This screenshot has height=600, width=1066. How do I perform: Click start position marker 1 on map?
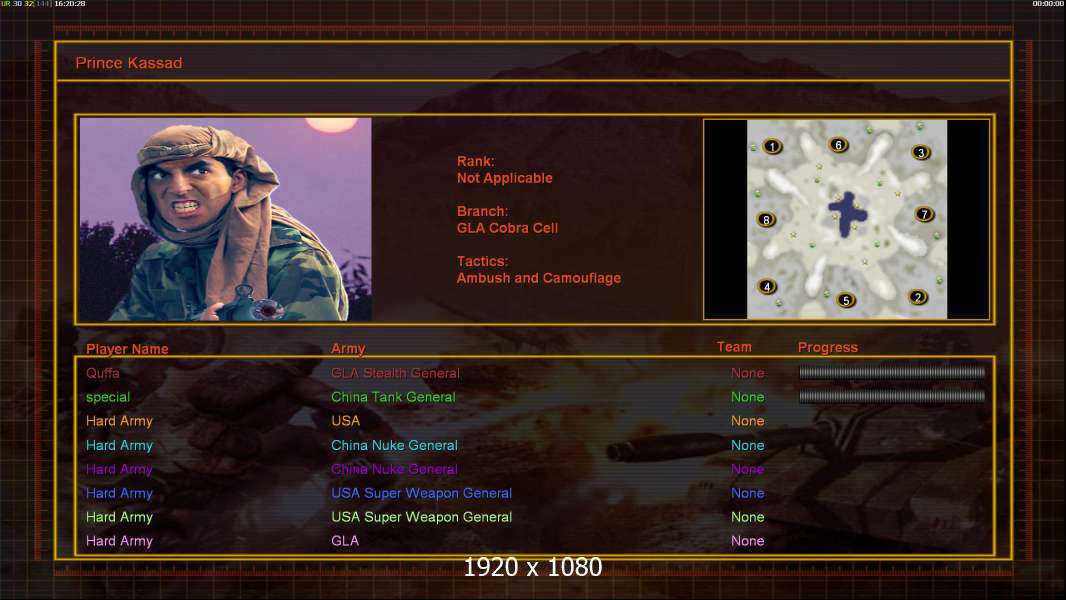click(772, 146)
